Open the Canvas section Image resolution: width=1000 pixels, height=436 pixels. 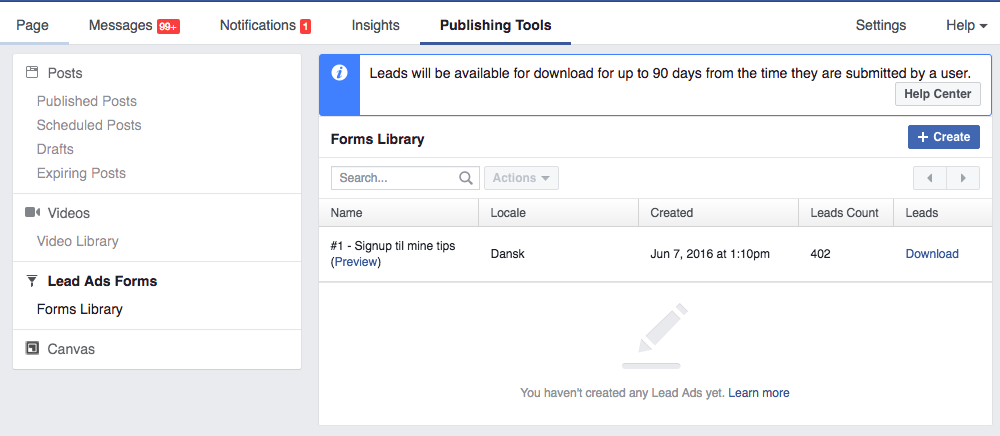click(71, 349)
